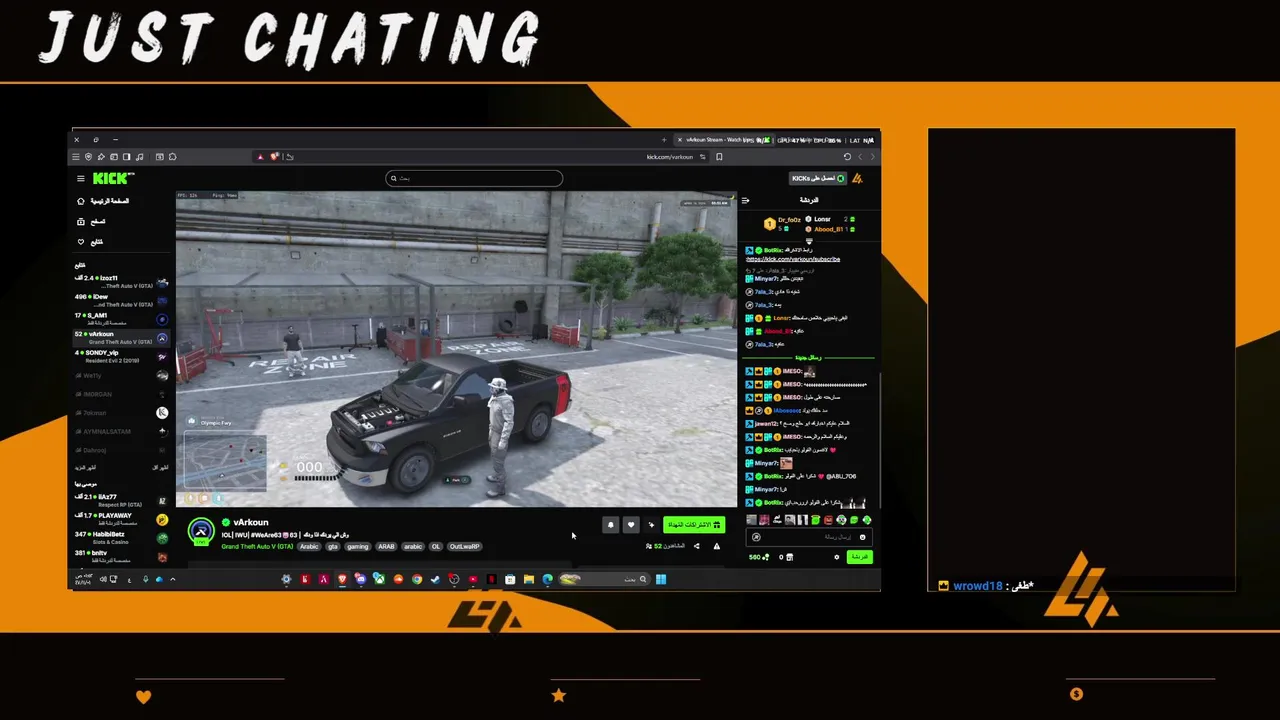Select the OutLwaRP tag
The height and width of the screenshot is (720, 1280).
coord(464,547)
